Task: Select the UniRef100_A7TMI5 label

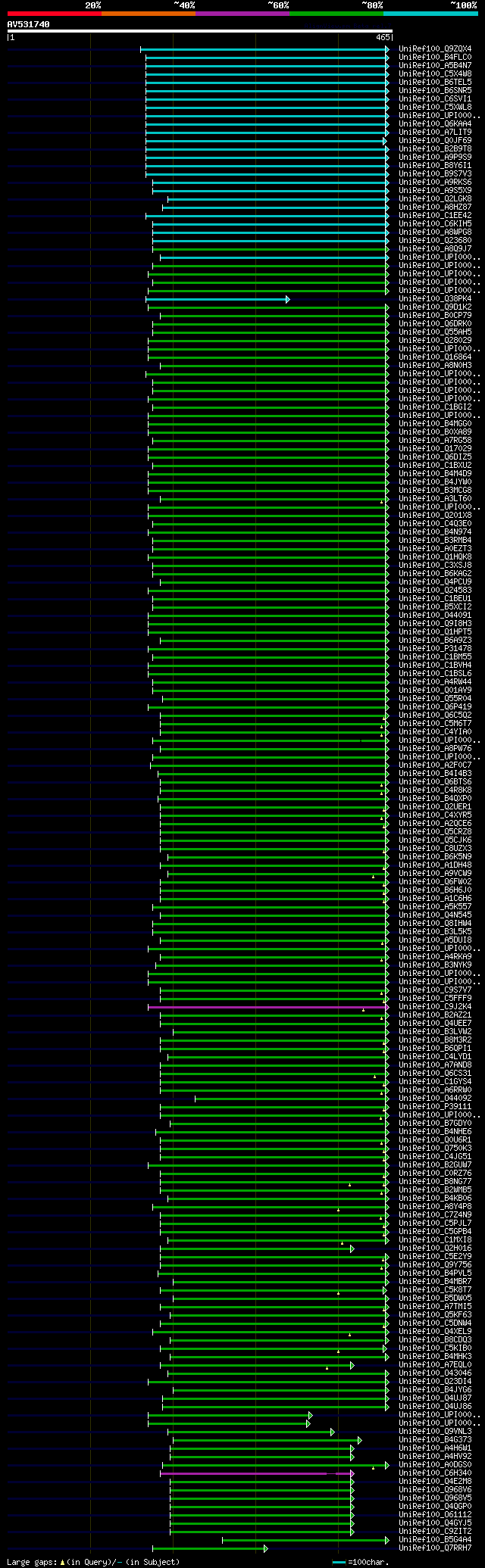Action: pos(435,1307)
